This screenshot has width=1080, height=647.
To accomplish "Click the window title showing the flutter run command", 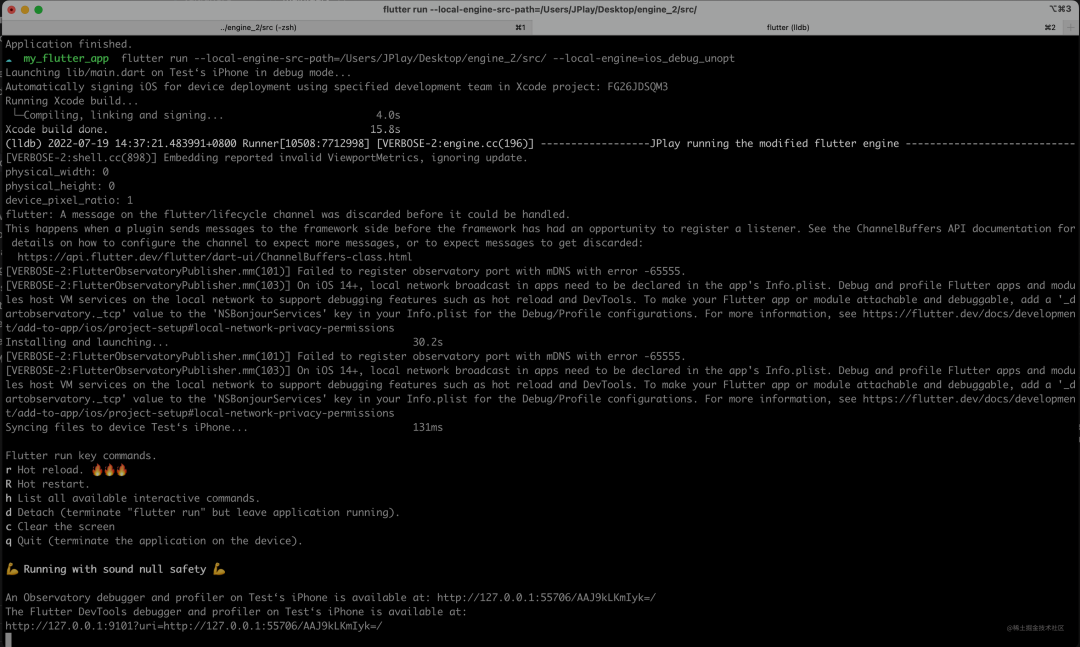I will coord(539,9).
